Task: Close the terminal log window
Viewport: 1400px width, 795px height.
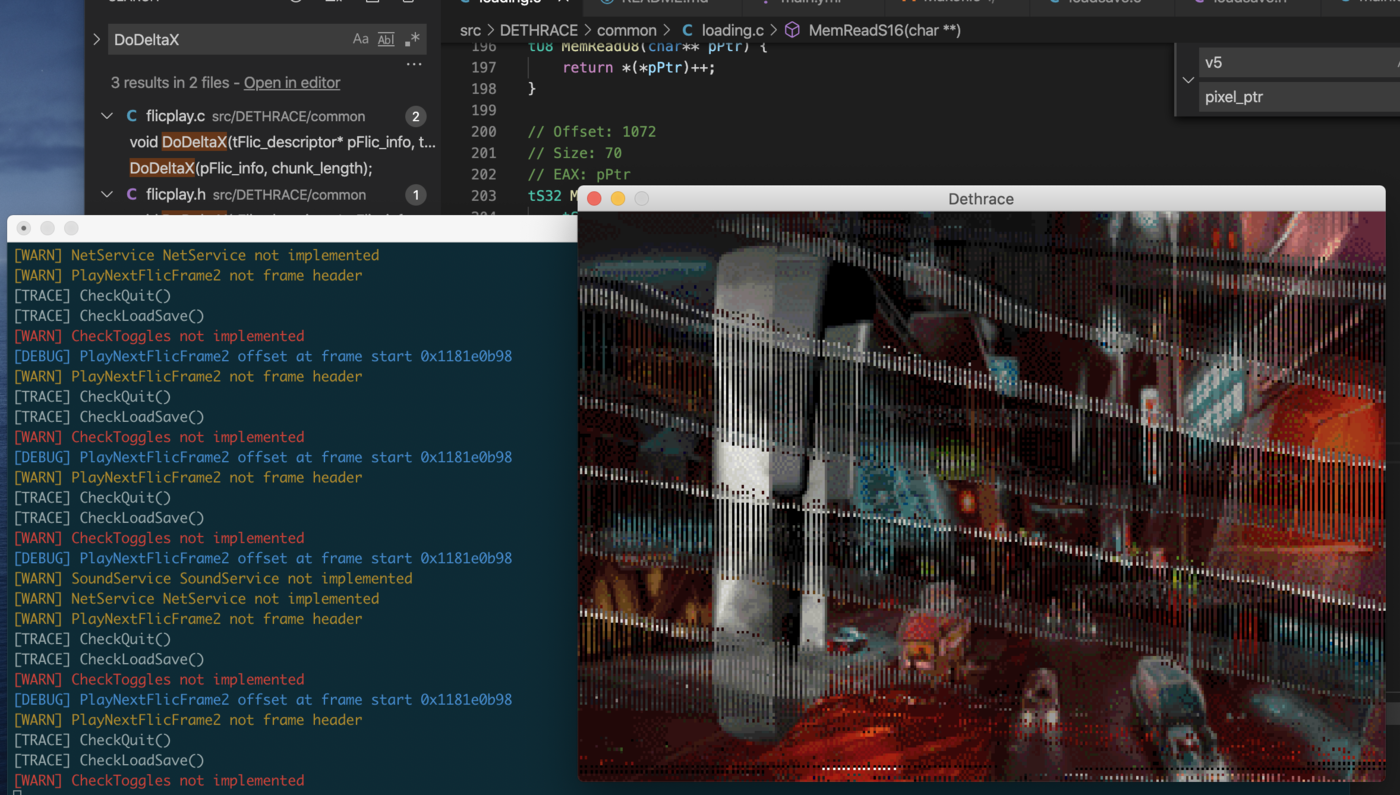Action: click(24, 228)
